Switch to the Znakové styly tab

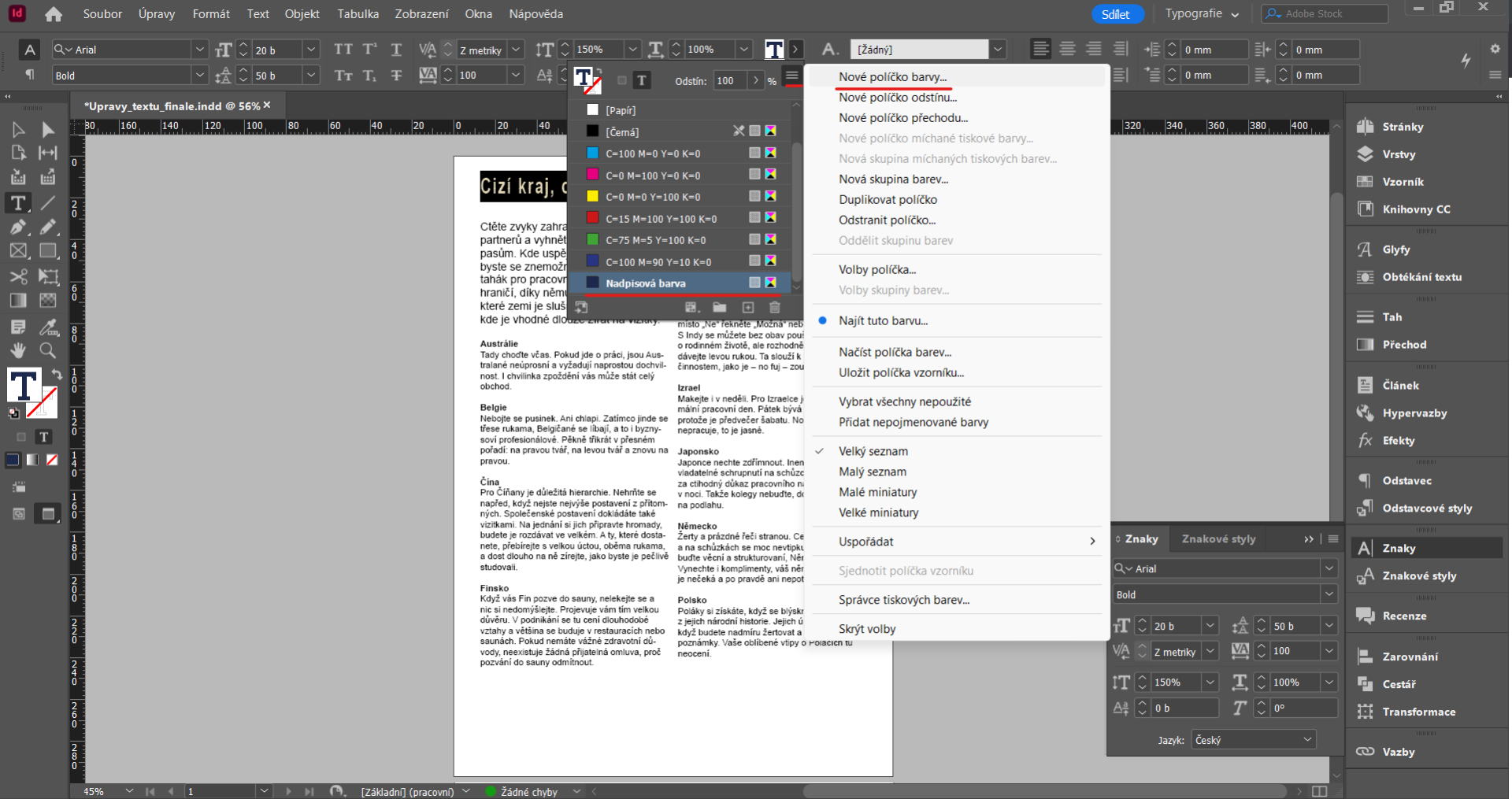pyautogui.click(x=1217, y=538)
